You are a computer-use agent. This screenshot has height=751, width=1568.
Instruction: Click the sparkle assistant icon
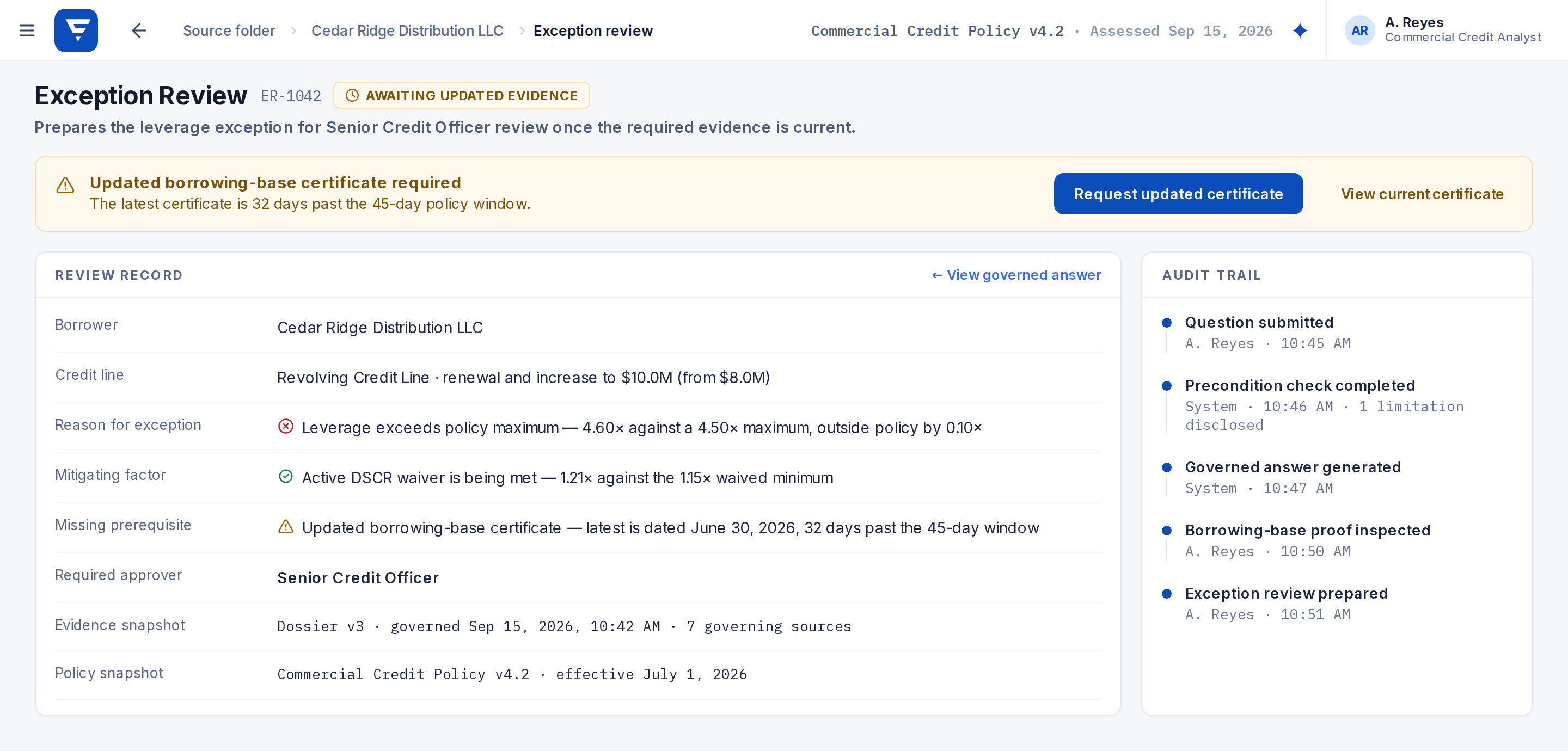pos(1300,30)
